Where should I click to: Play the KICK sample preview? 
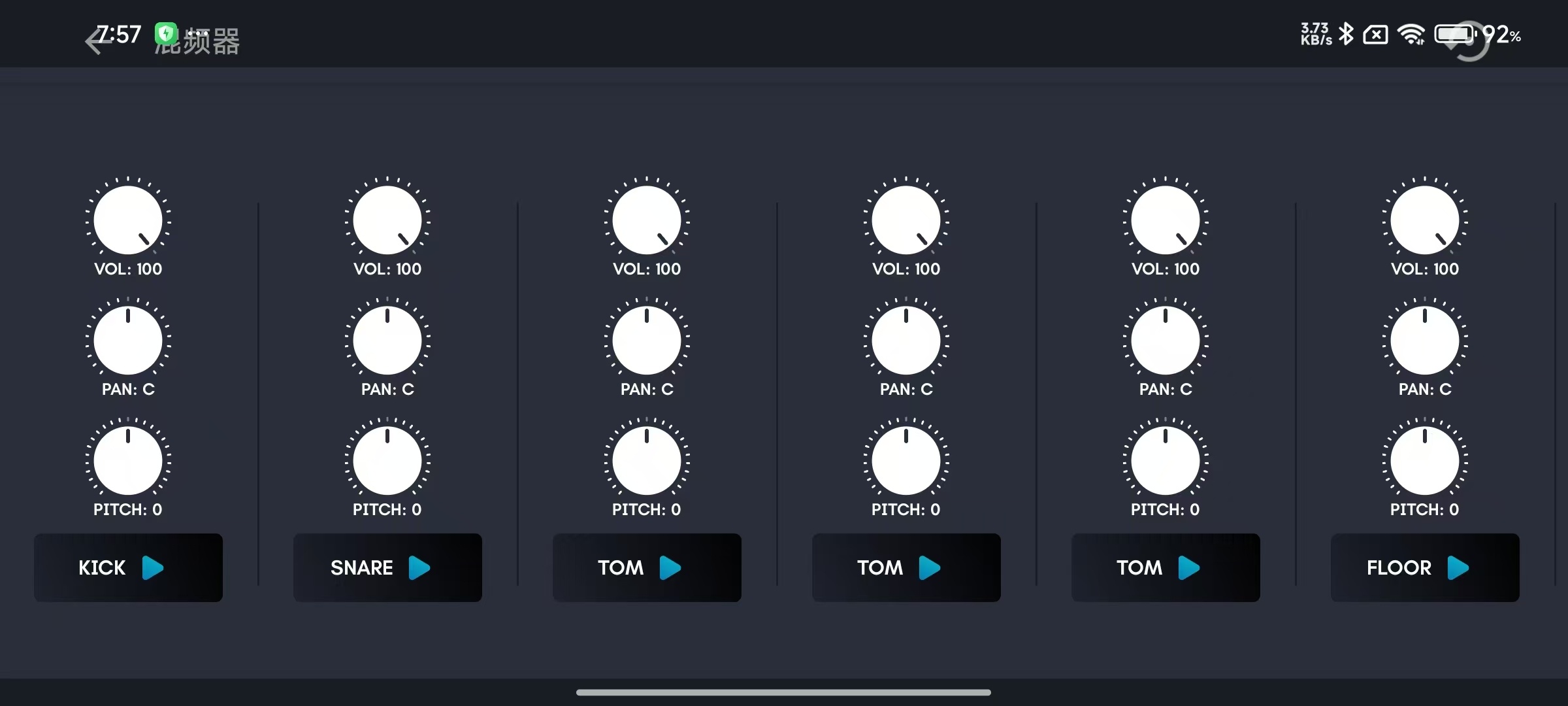[x=128, y=567]
